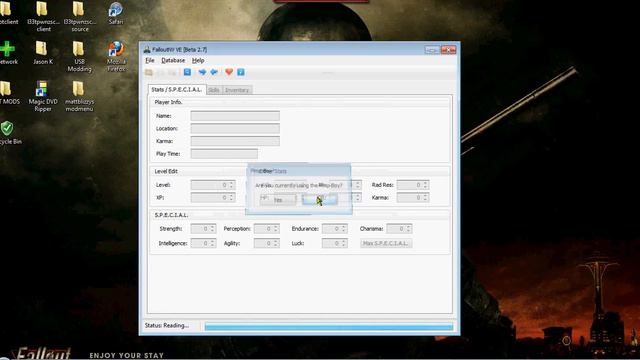Click the blue reading progress bar
This screenshot has height=360, width=640.
click(329, 327)
